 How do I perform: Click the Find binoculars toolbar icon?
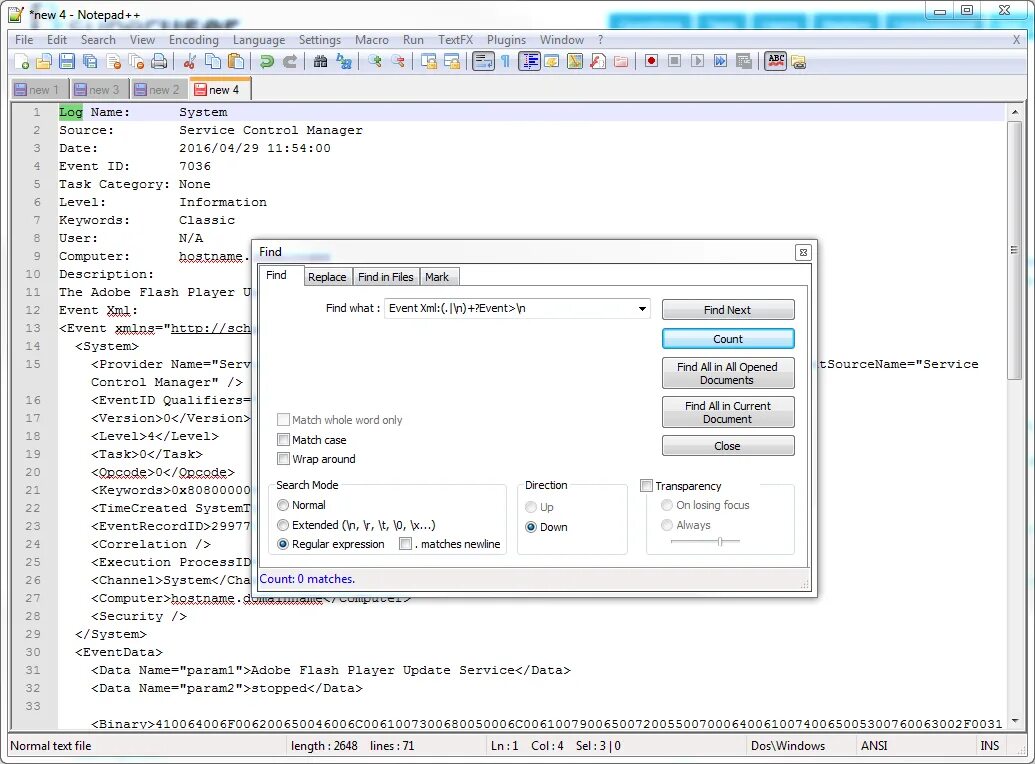[321, 61]
